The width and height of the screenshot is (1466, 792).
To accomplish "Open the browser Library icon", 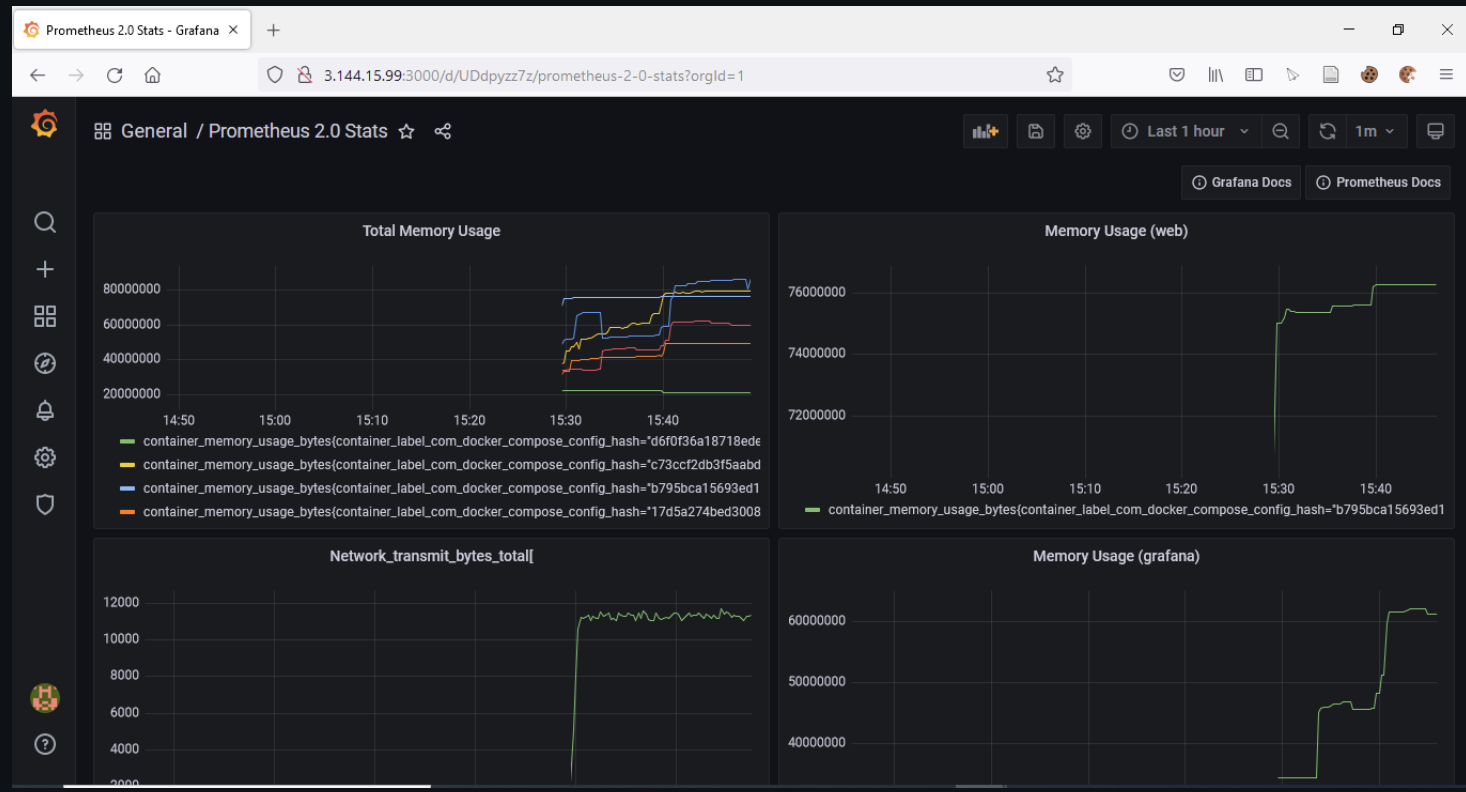I will point(1216,75).
